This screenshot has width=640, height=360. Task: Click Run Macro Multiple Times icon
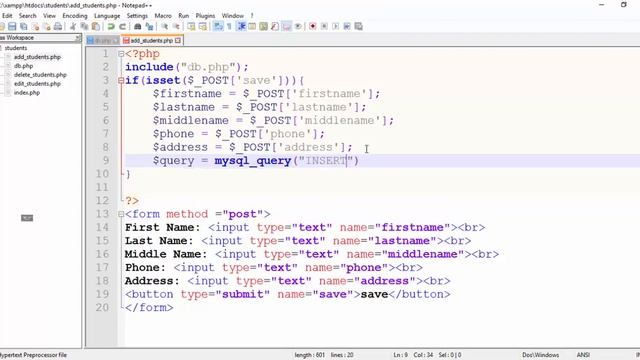click(347, 27)
